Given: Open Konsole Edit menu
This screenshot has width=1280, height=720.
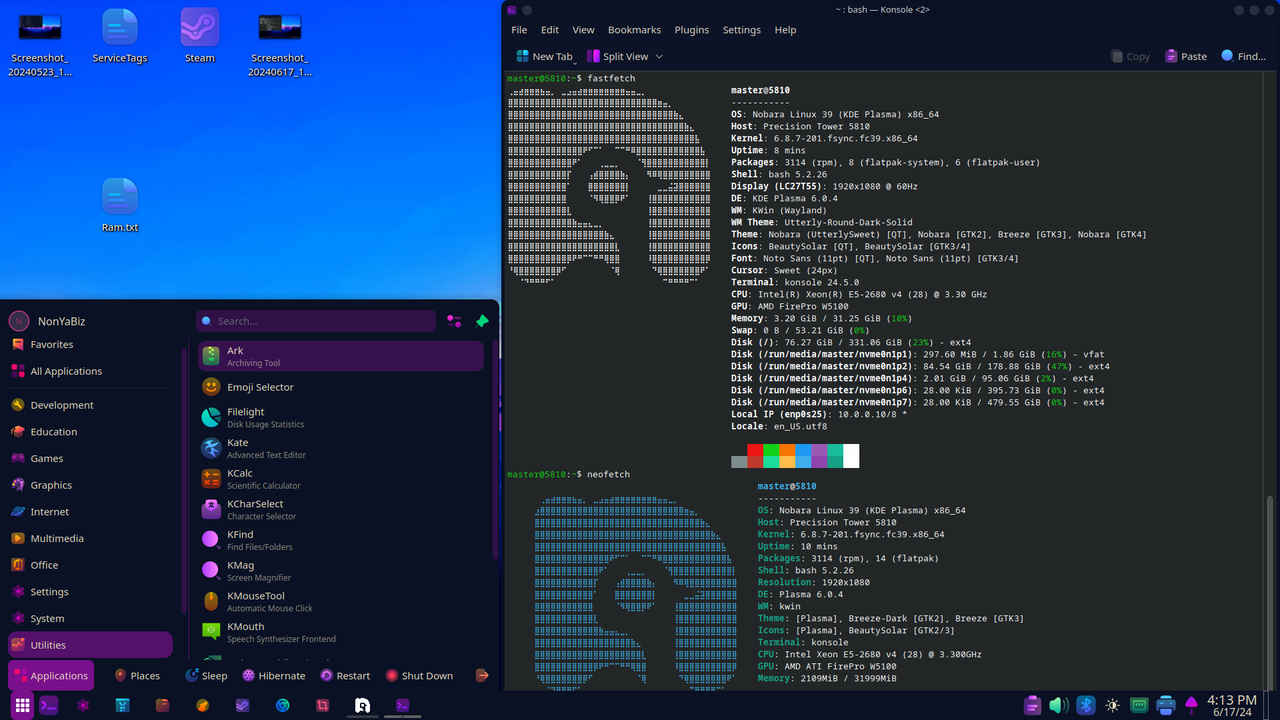Looking at the screenshot, I should click(550, 30).
